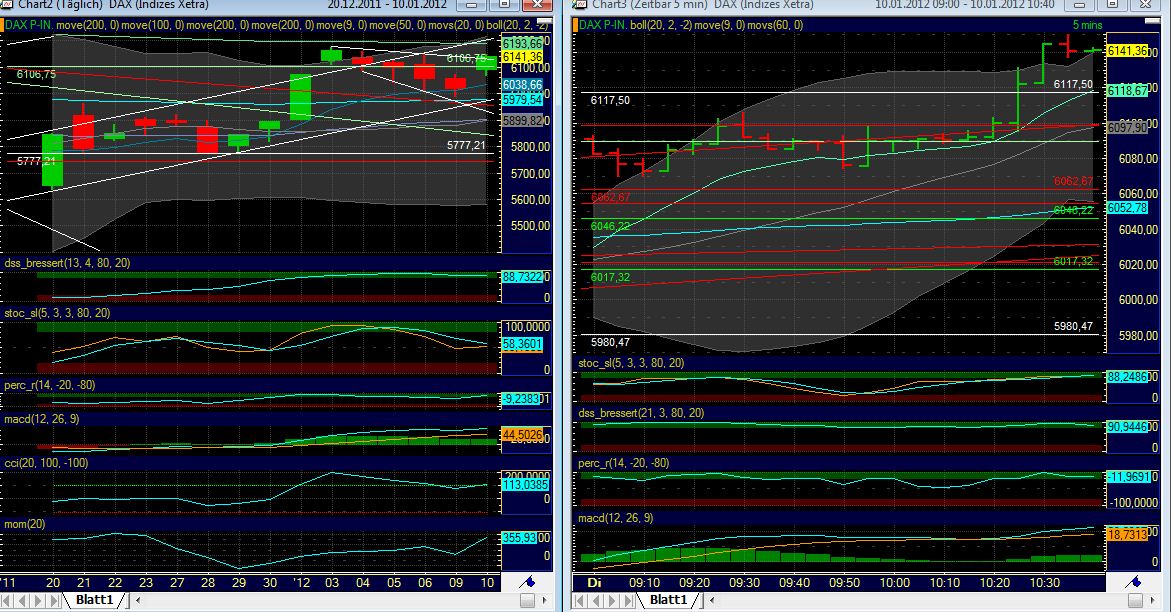This screenshot has width=1171, height=612.
Task: Click yellow 6141,36 price tag in Chart2
Action: pos(522,57)
